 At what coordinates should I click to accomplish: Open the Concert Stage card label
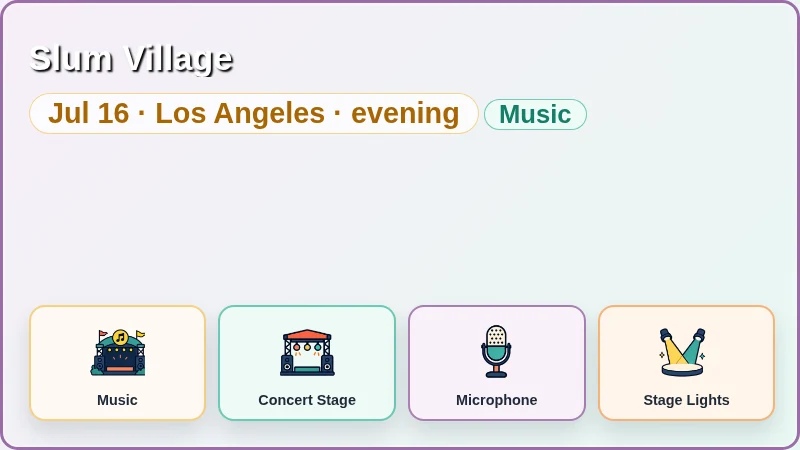pos(307,400)
